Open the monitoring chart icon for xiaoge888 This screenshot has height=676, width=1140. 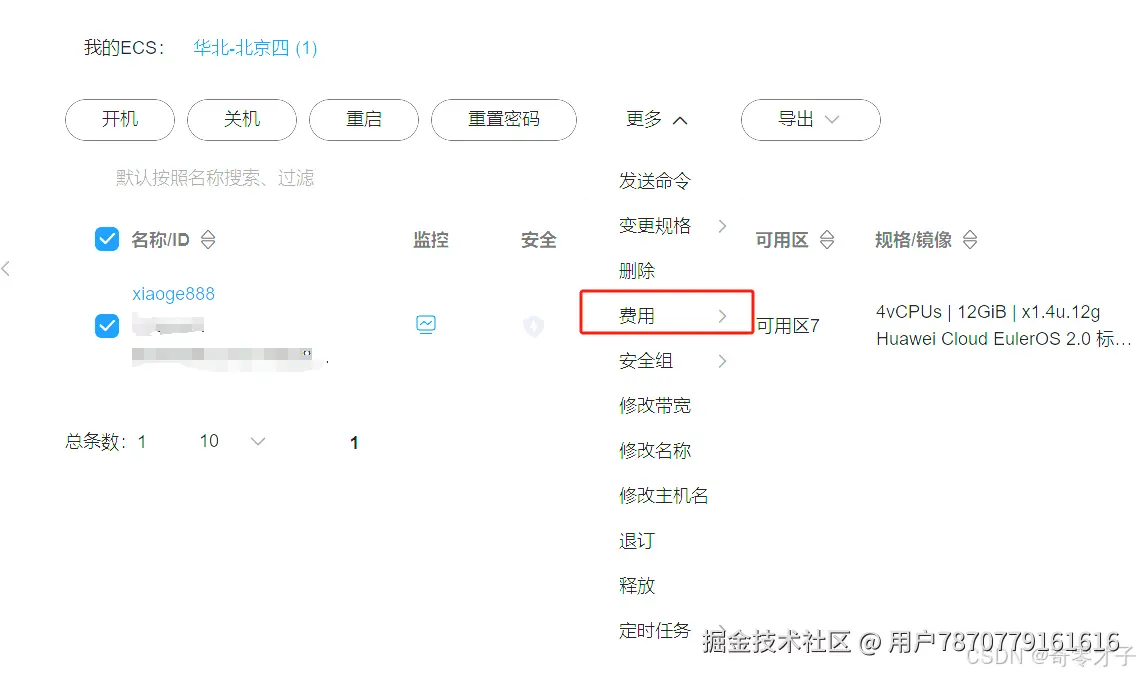pyautogui.click(x=426, y=324)
